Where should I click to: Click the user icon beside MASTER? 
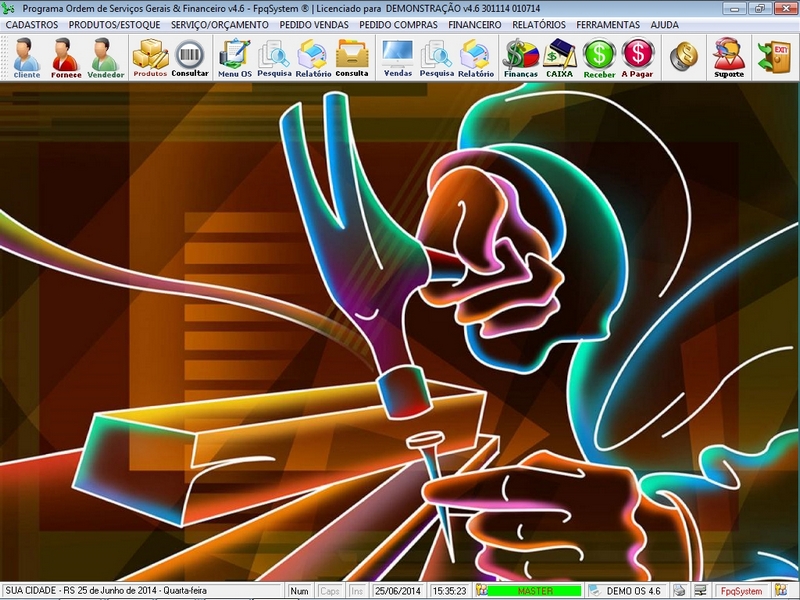pos(481,591)
